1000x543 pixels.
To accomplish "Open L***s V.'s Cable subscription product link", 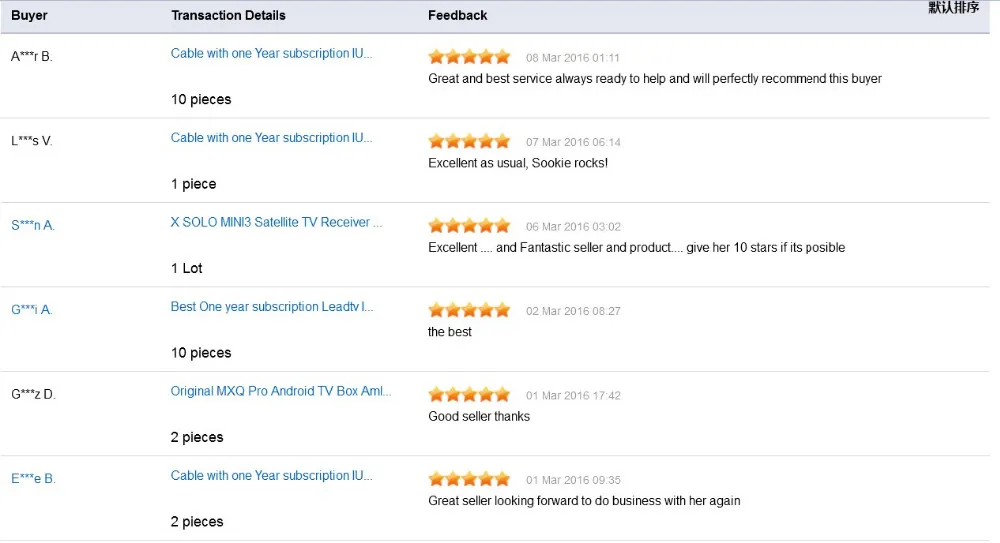I will coord(271,138).
